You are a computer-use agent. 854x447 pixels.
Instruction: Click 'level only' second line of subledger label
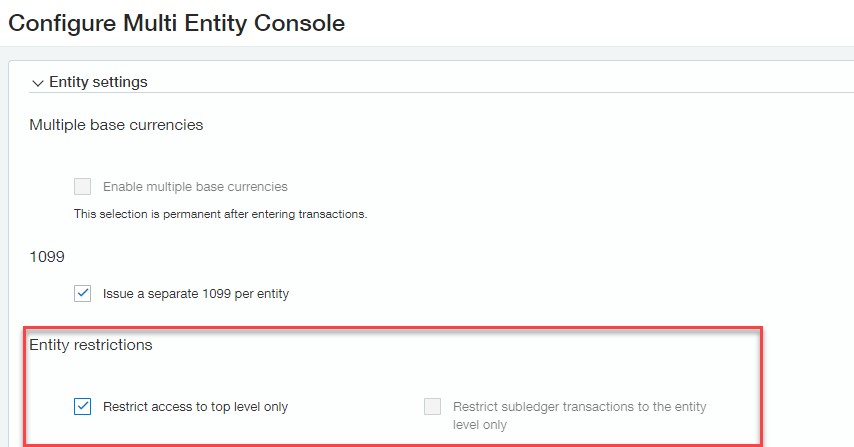480,424
